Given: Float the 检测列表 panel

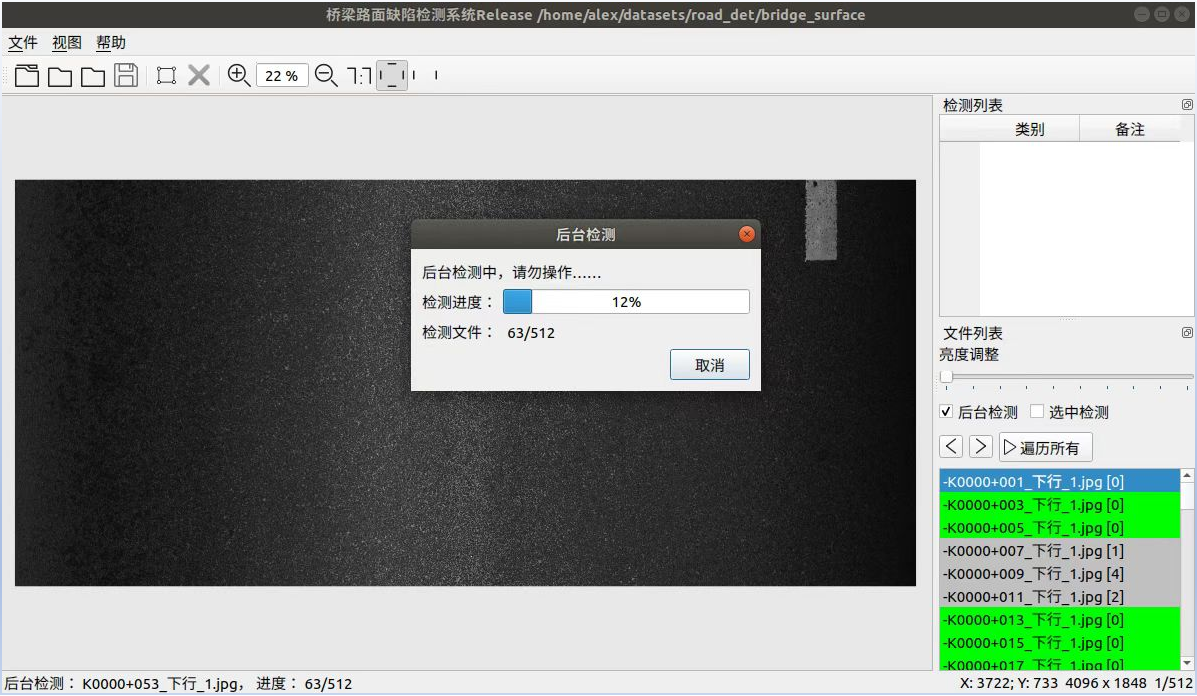Looking at the screenshot, I should 1187,105.
